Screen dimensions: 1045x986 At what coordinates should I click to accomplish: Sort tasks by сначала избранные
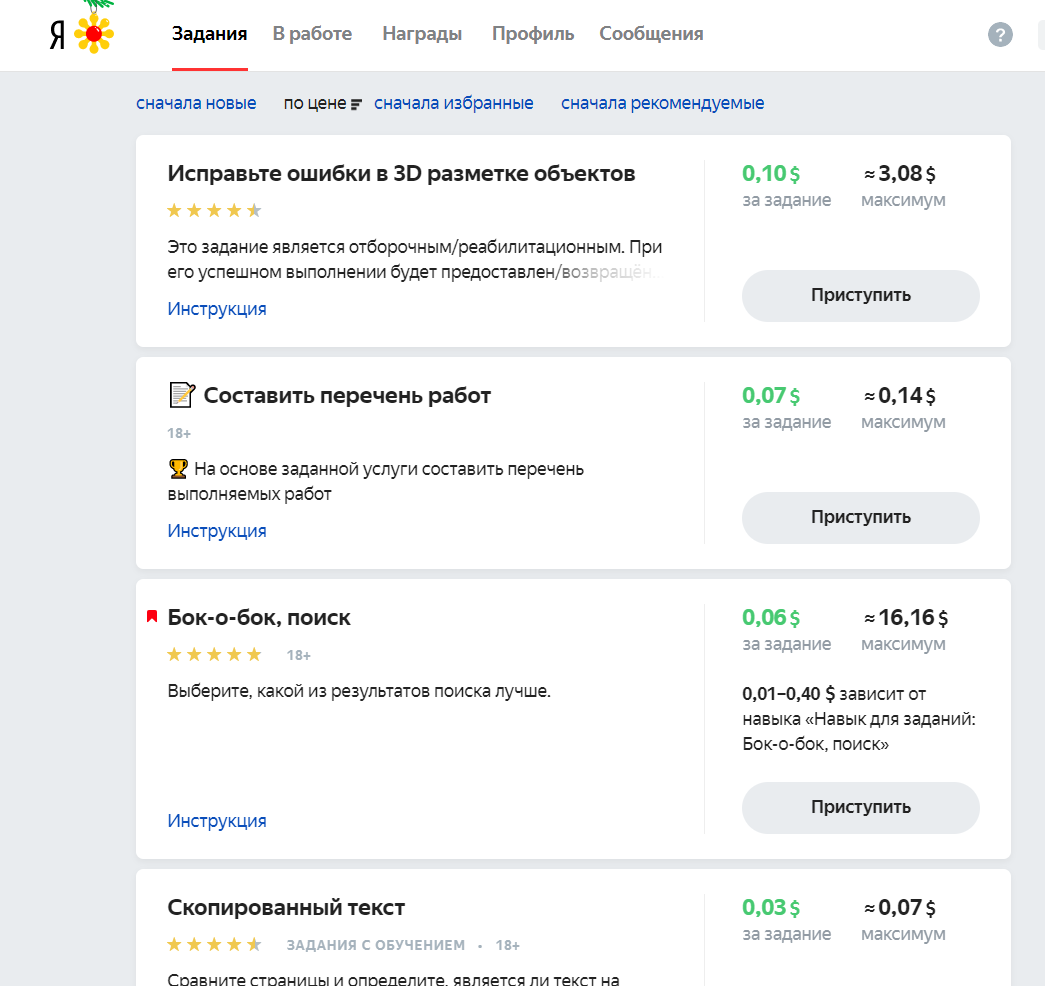pos(453,103)
